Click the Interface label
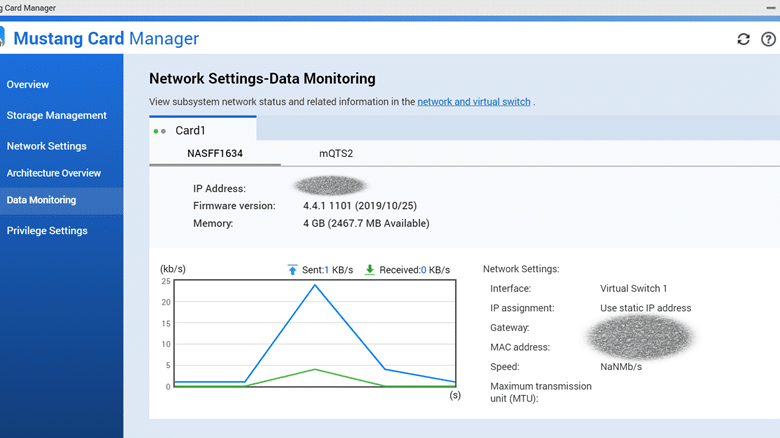 pyautogui.click(x=510, y=289)
